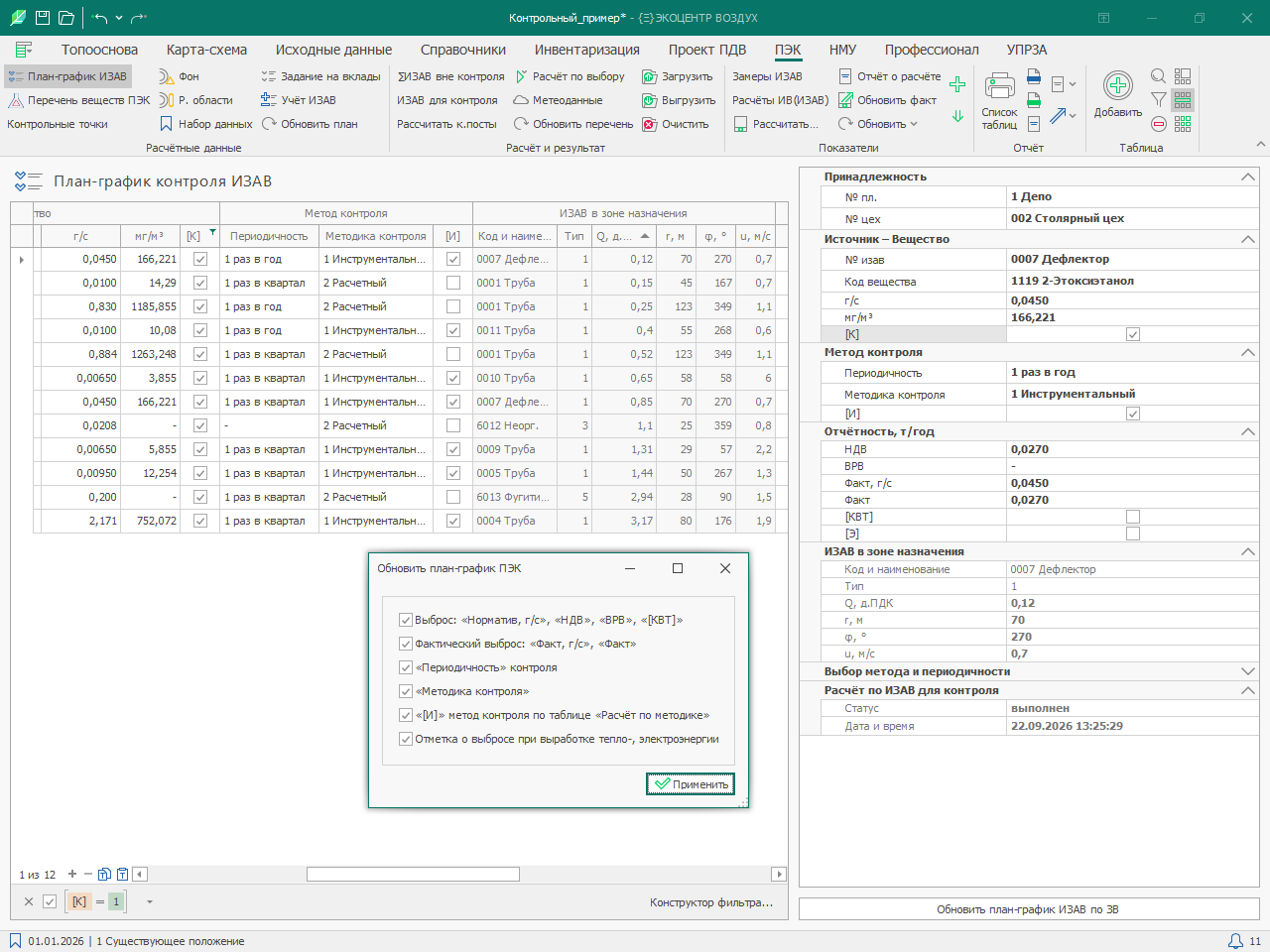This screenshot has height=952, width=1270.
Task: Click the notification bell in status bar
Action: tap(1235, 941)
